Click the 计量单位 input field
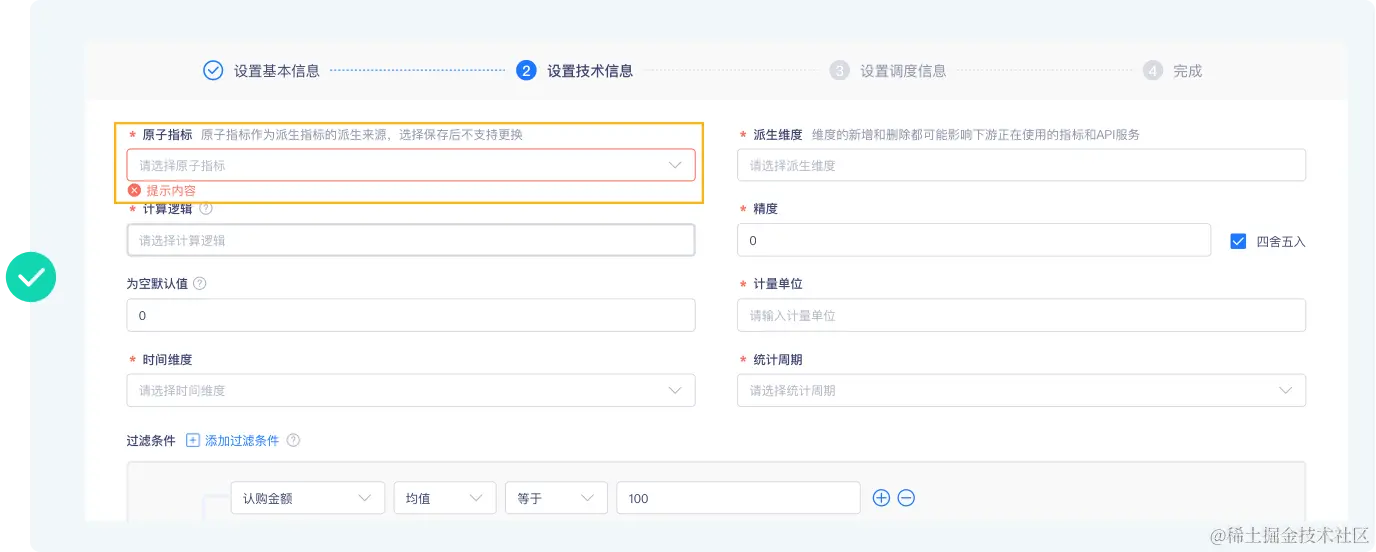This screenshot has height=552, width=1376. pos(1021,315)
